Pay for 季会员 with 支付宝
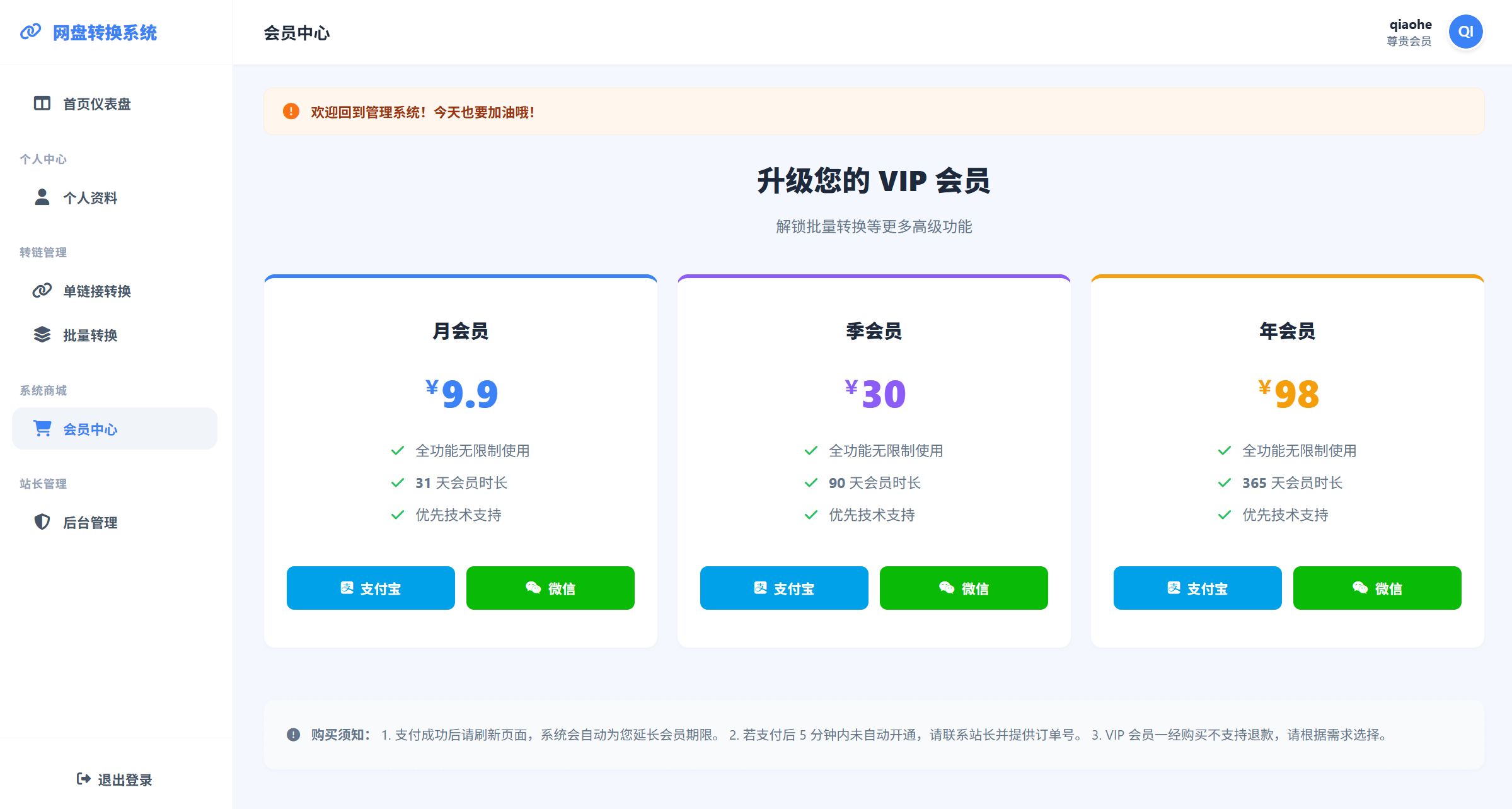 point(784,588)
